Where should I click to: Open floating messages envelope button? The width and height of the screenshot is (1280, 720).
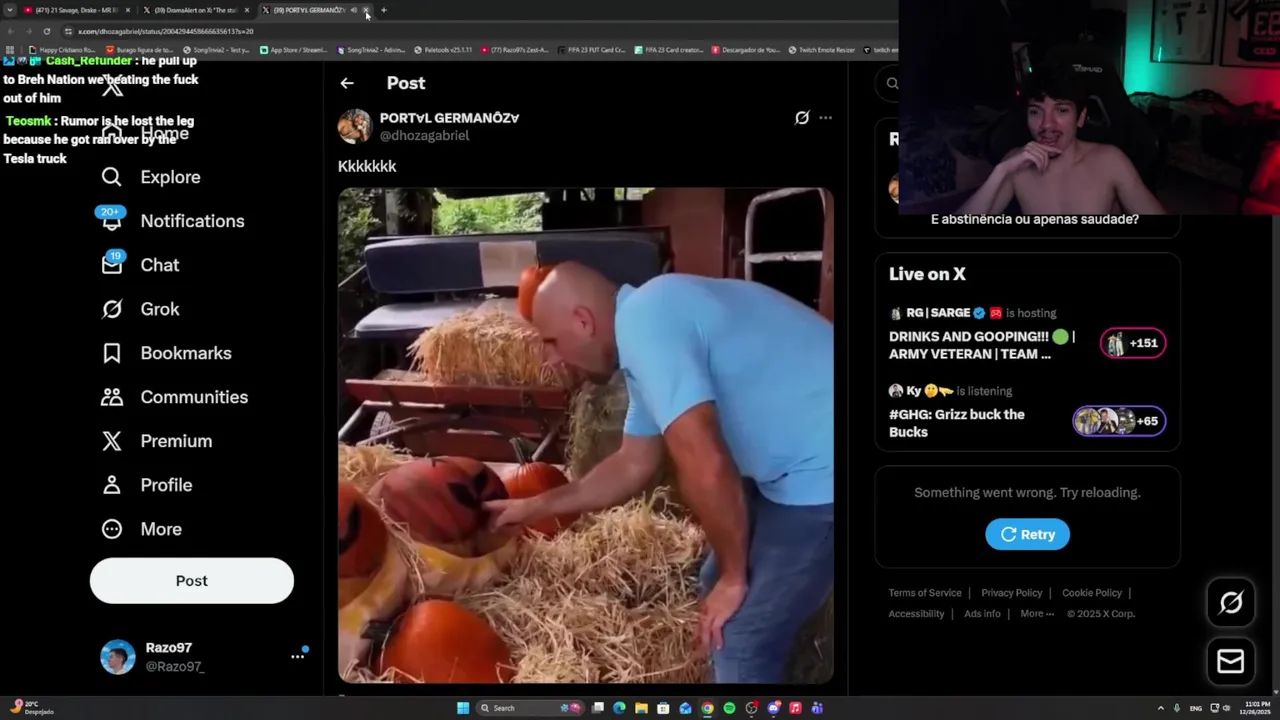[1231, 661]
